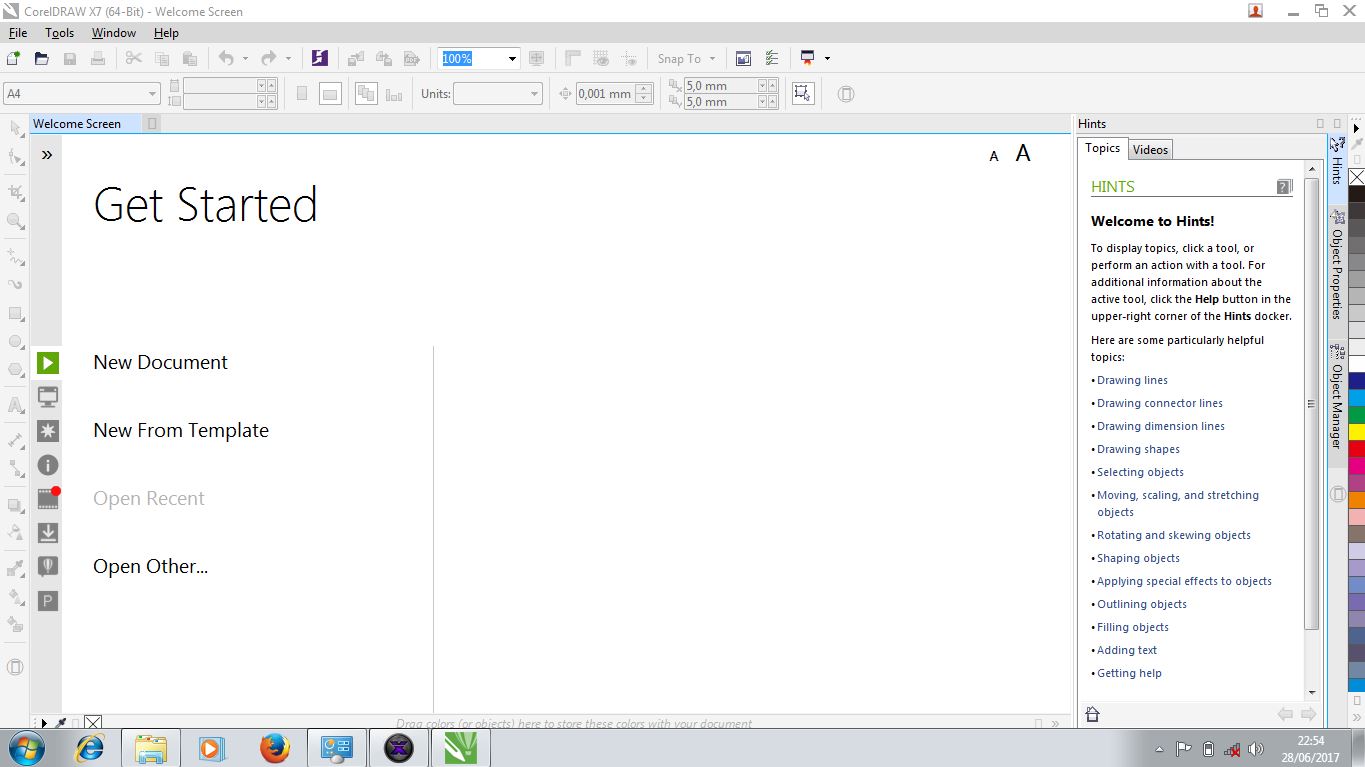Click the Hints help question-mark icon

tap(1285, 186)
